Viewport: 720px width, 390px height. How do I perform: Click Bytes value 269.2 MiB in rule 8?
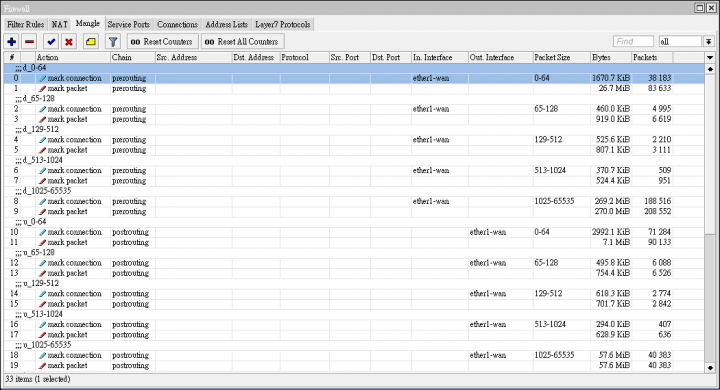(x=612, y=201)
